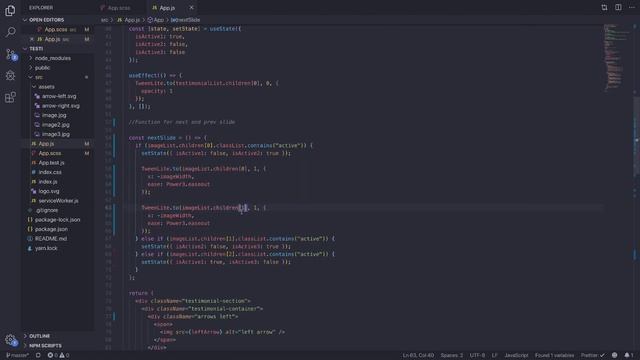Screen dimensions: 640x360
Task: Close the App.js editor tab
Action: [x=191, y=8]
